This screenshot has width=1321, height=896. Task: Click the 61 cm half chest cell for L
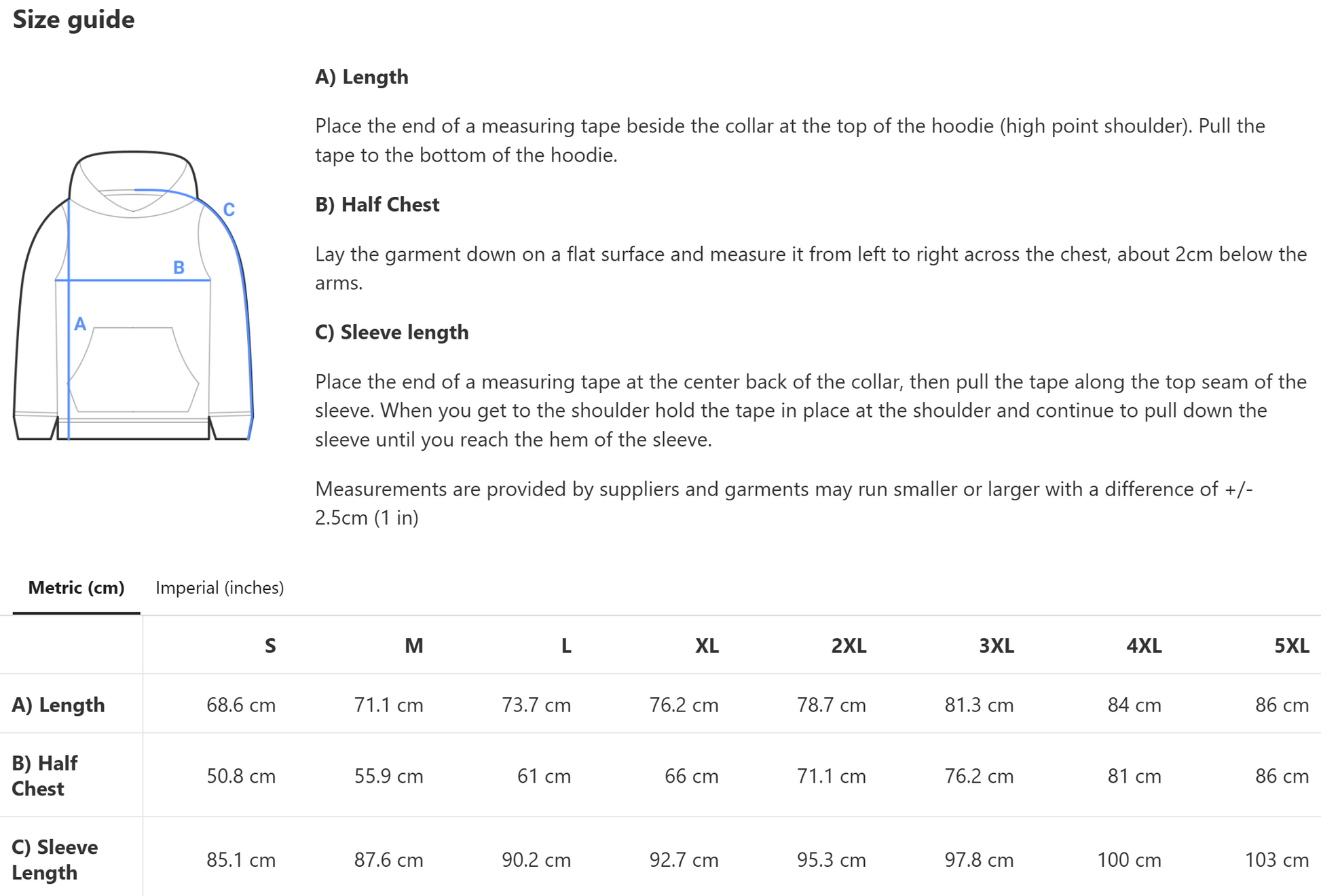[544, 776]
